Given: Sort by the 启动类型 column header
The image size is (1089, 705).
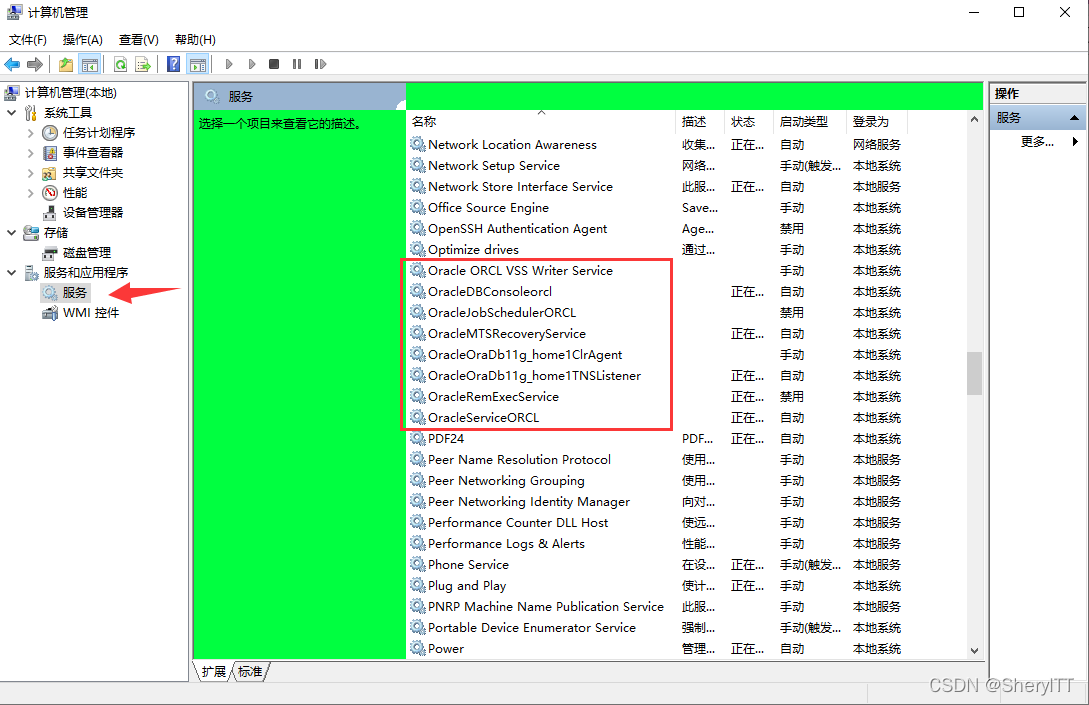Looking at the screenshot, I should (810, 122).
